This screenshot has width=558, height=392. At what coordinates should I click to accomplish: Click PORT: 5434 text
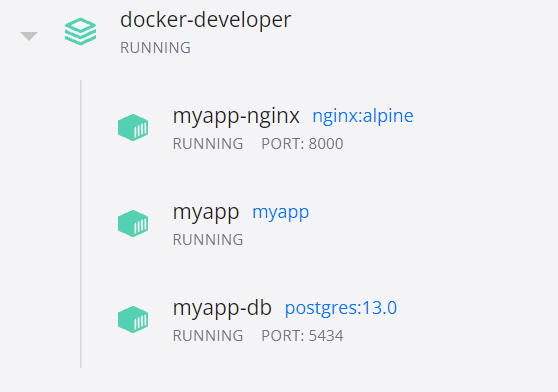click(x=302, y=336)
